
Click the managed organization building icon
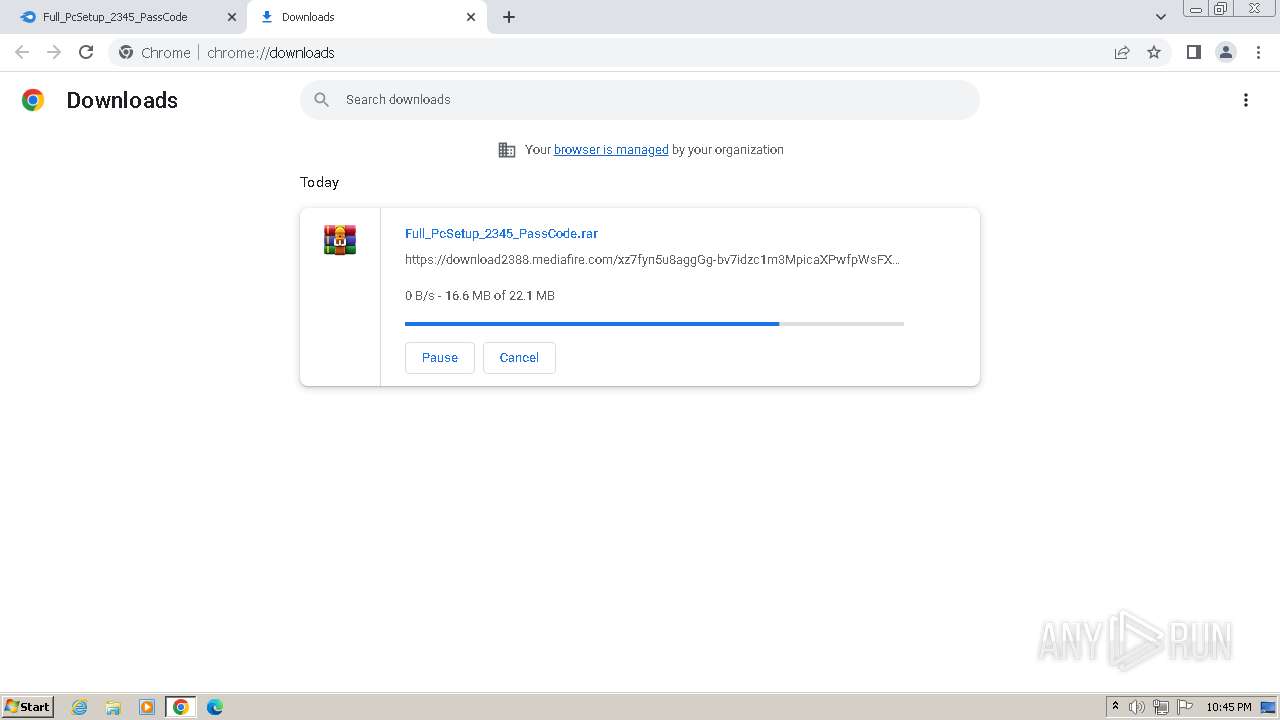(507, 150)
